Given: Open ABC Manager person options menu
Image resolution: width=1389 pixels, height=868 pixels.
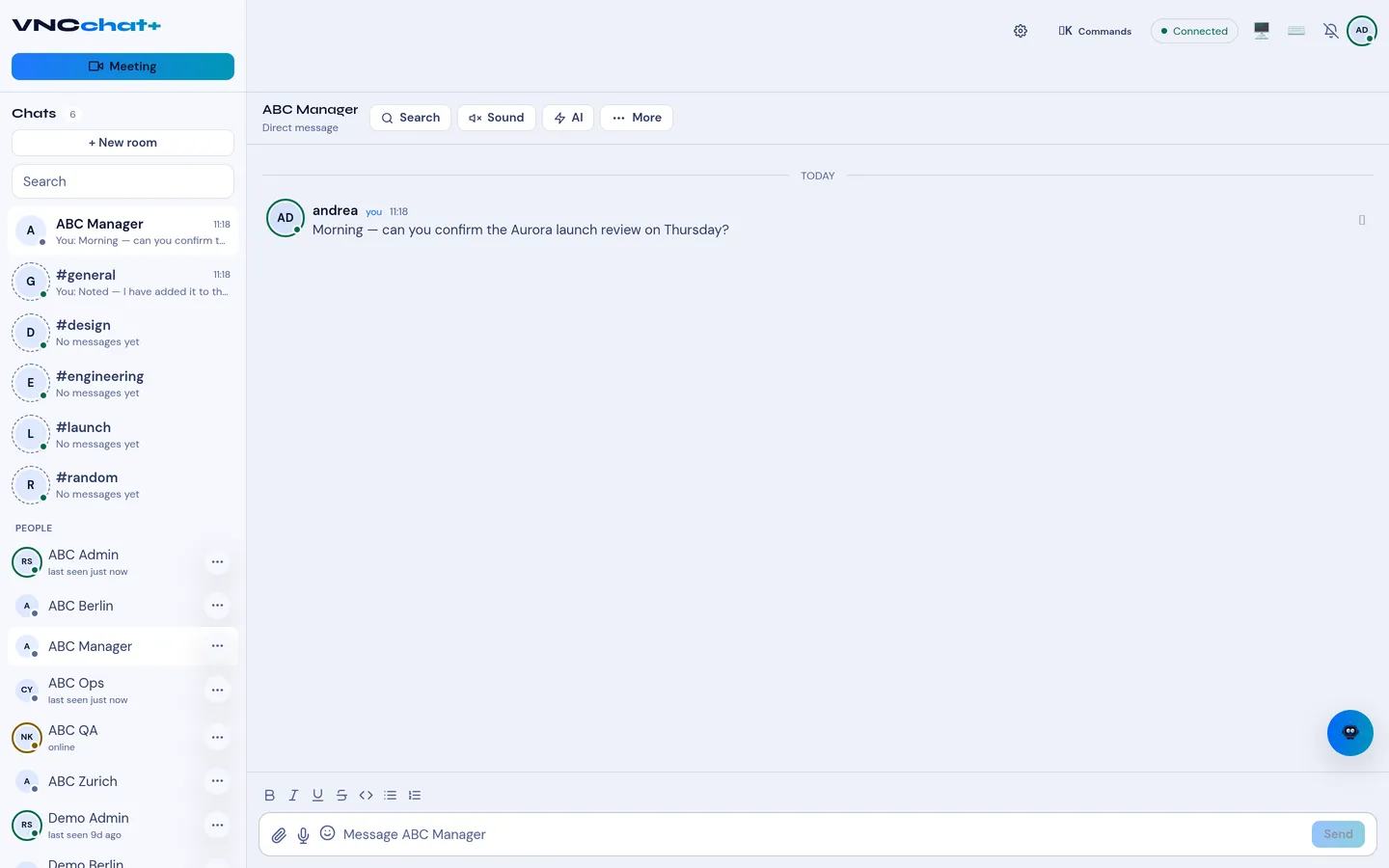Looking at the screenshot, I should click(x=217, y=646).
